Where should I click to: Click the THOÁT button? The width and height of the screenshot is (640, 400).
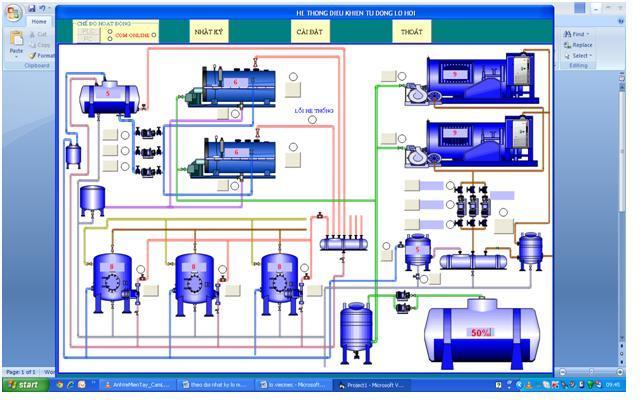[x=411, y=32]
